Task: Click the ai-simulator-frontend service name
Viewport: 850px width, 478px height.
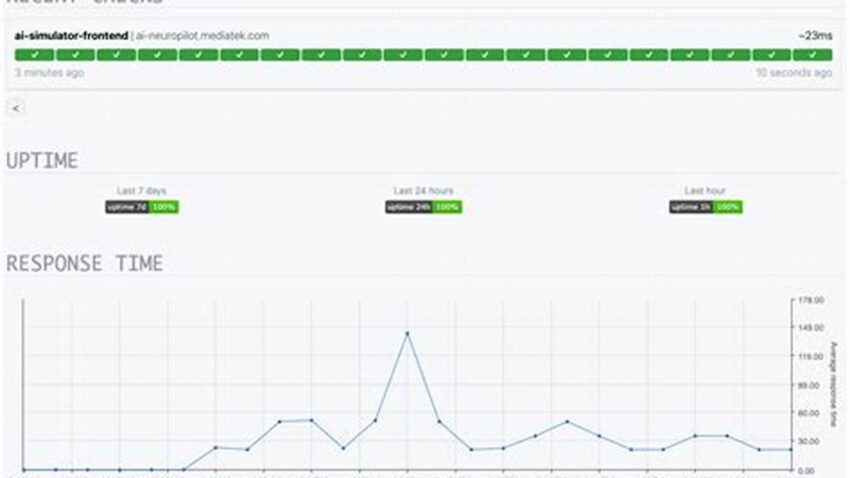Action: click(71, 36)
